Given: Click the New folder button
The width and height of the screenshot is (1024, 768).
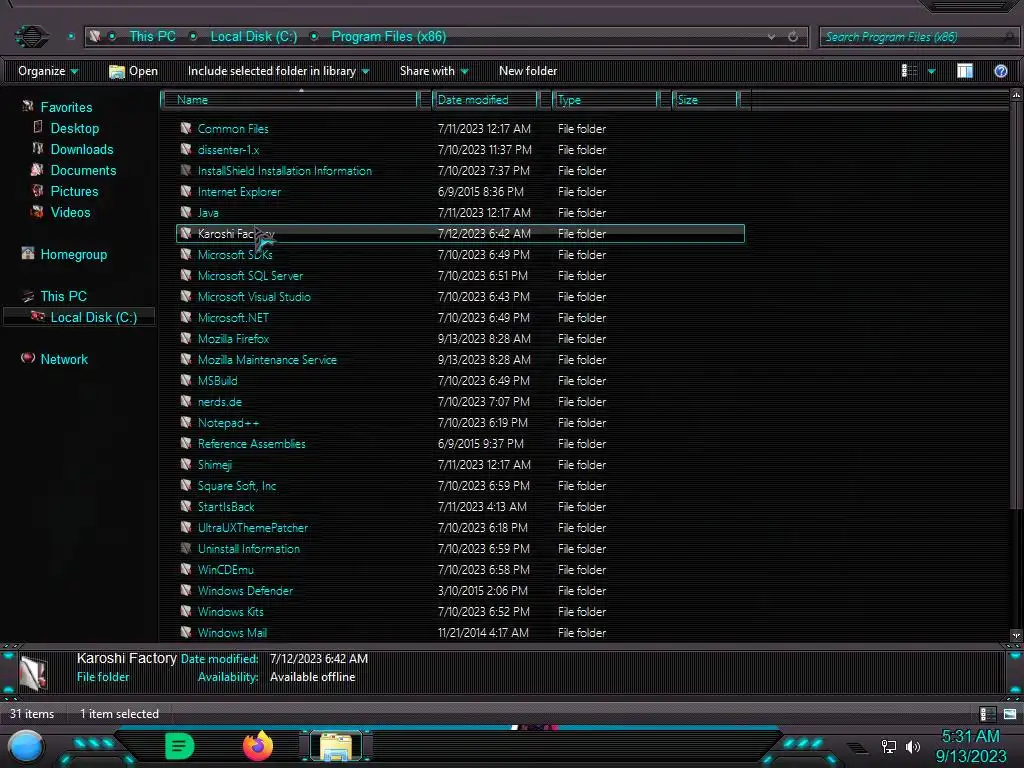Looking at the screenshot, I should coord(528,71).
